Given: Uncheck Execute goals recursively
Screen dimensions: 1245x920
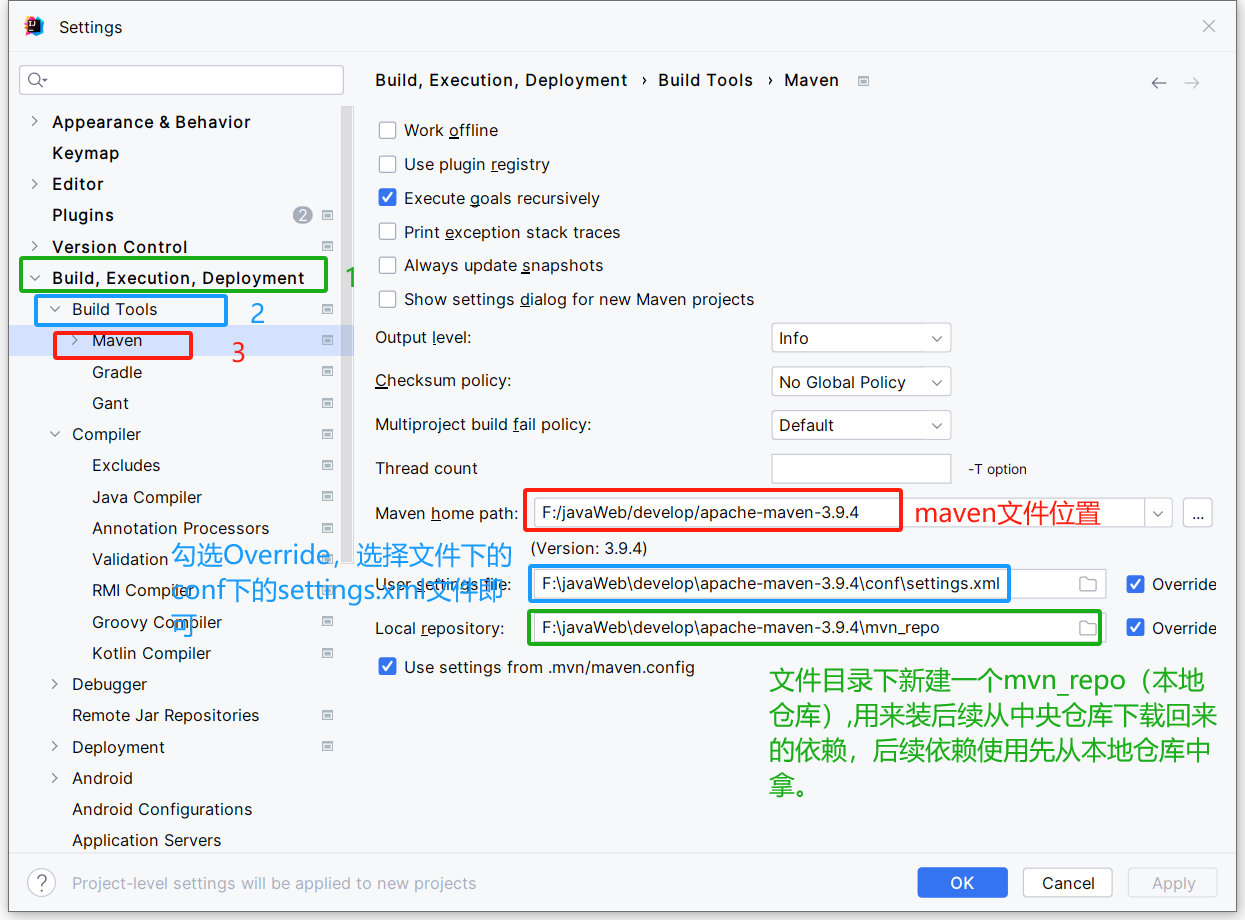Looking at the screenshot, I should pos(388,198).
